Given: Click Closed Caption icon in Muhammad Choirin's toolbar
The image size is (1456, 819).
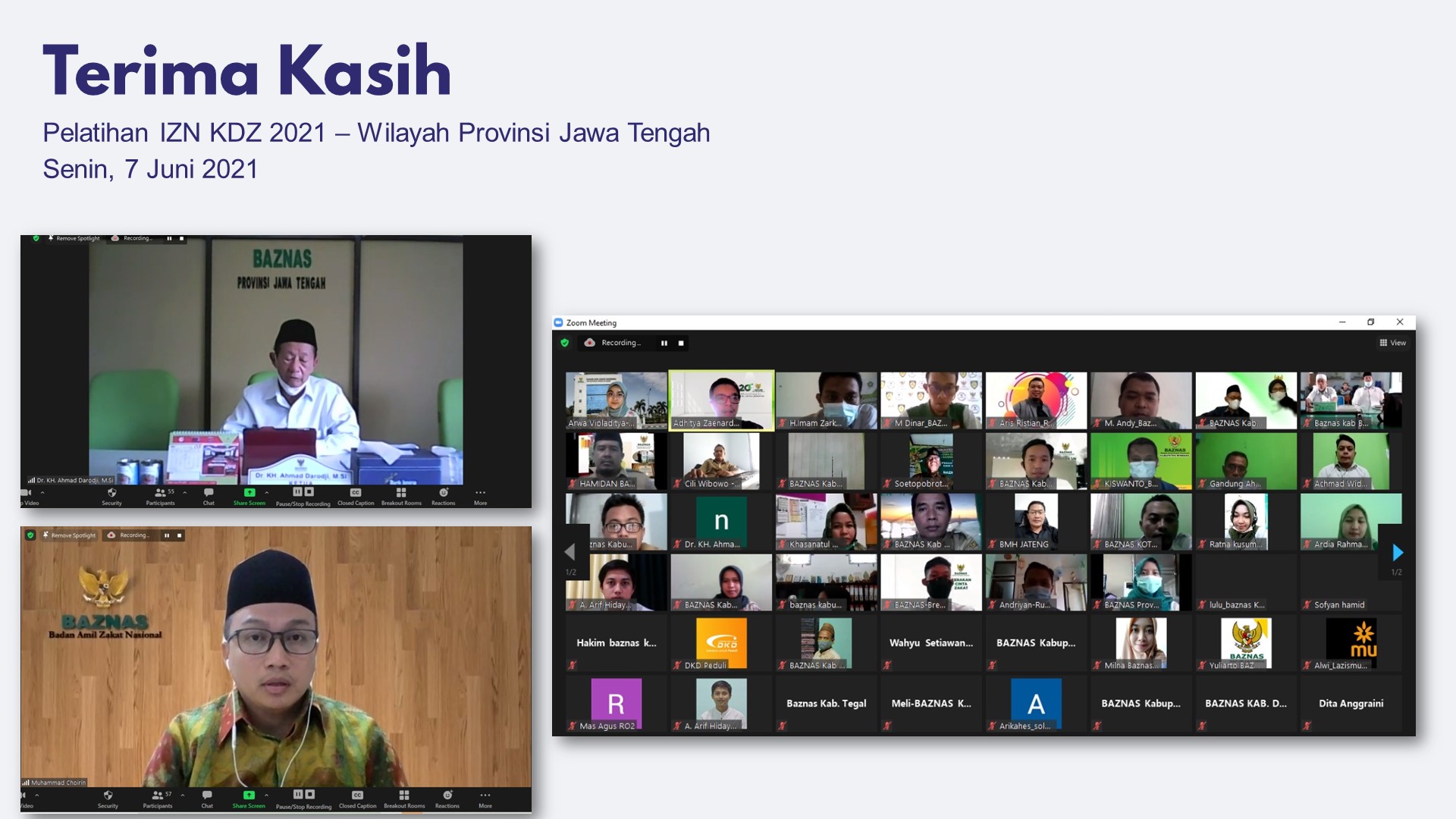Looking at the screenshot, I should (x=357, y=796).
